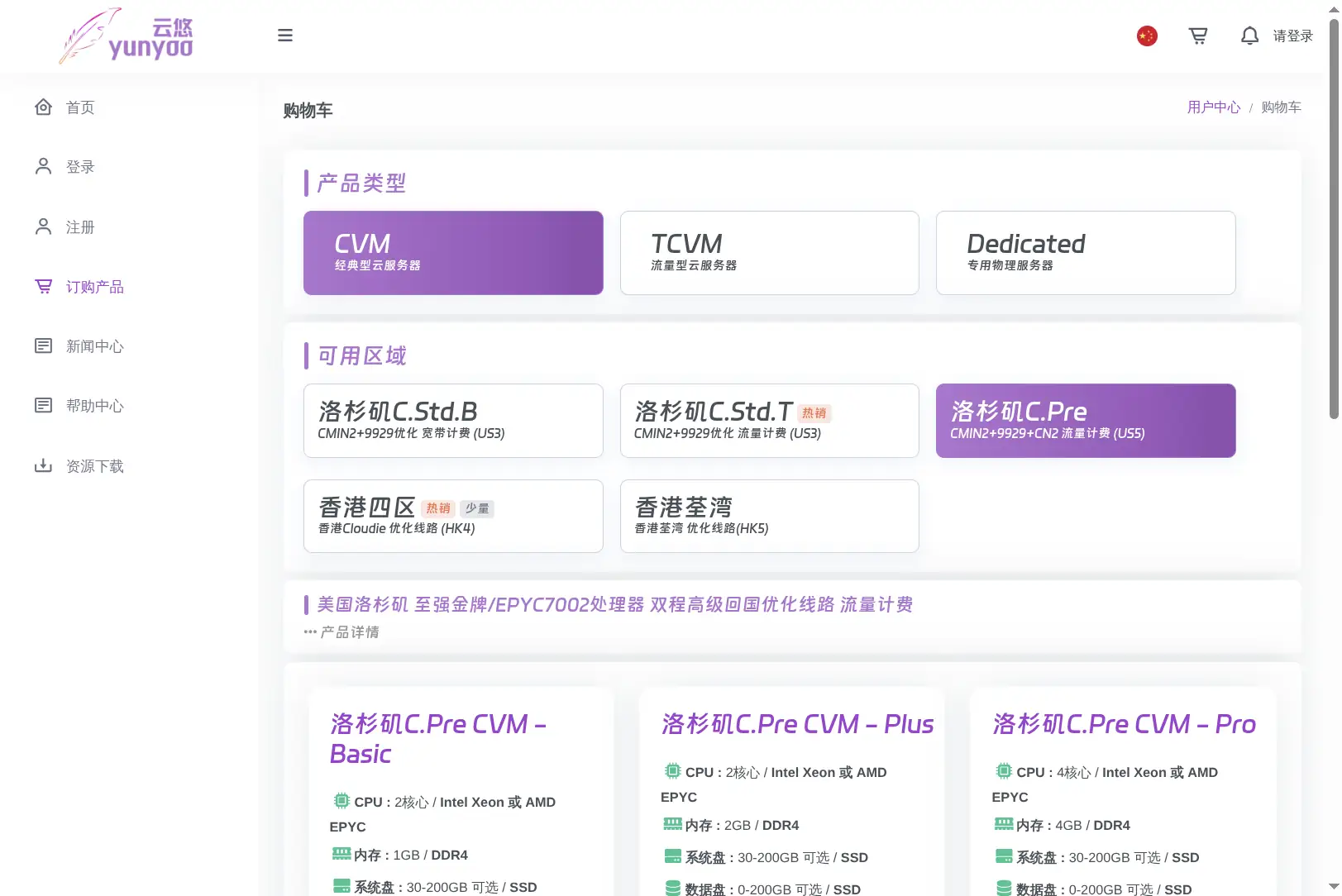Click the 注册 user icon in sidebar
The width and height of the screenshot is (1342, 896).
tap(44, 226)
